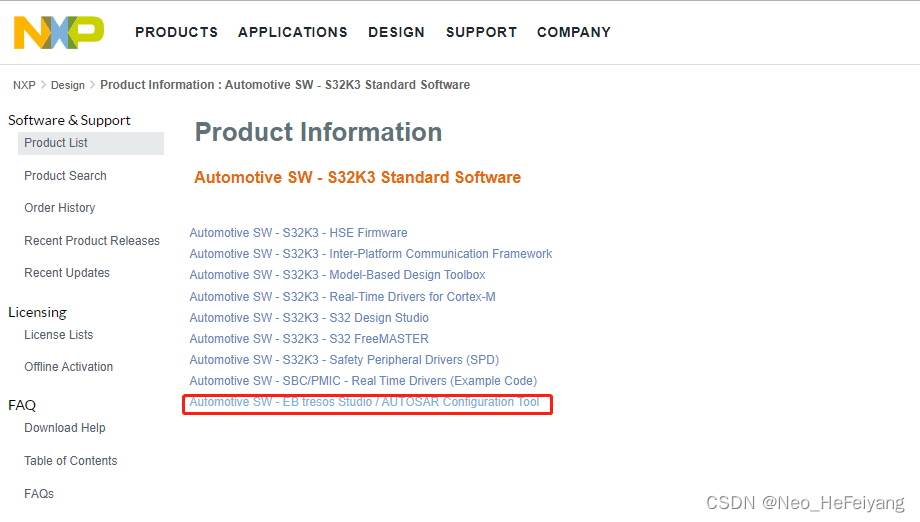Open the COMPANY menu
Image resolution: width=920 pixels, height=522 pixels.
[574, 32]
